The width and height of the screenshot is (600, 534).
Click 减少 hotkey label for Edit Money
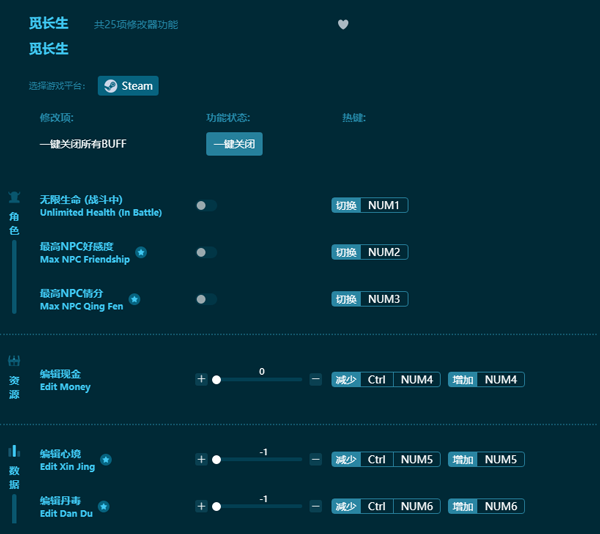pos(346,379)
